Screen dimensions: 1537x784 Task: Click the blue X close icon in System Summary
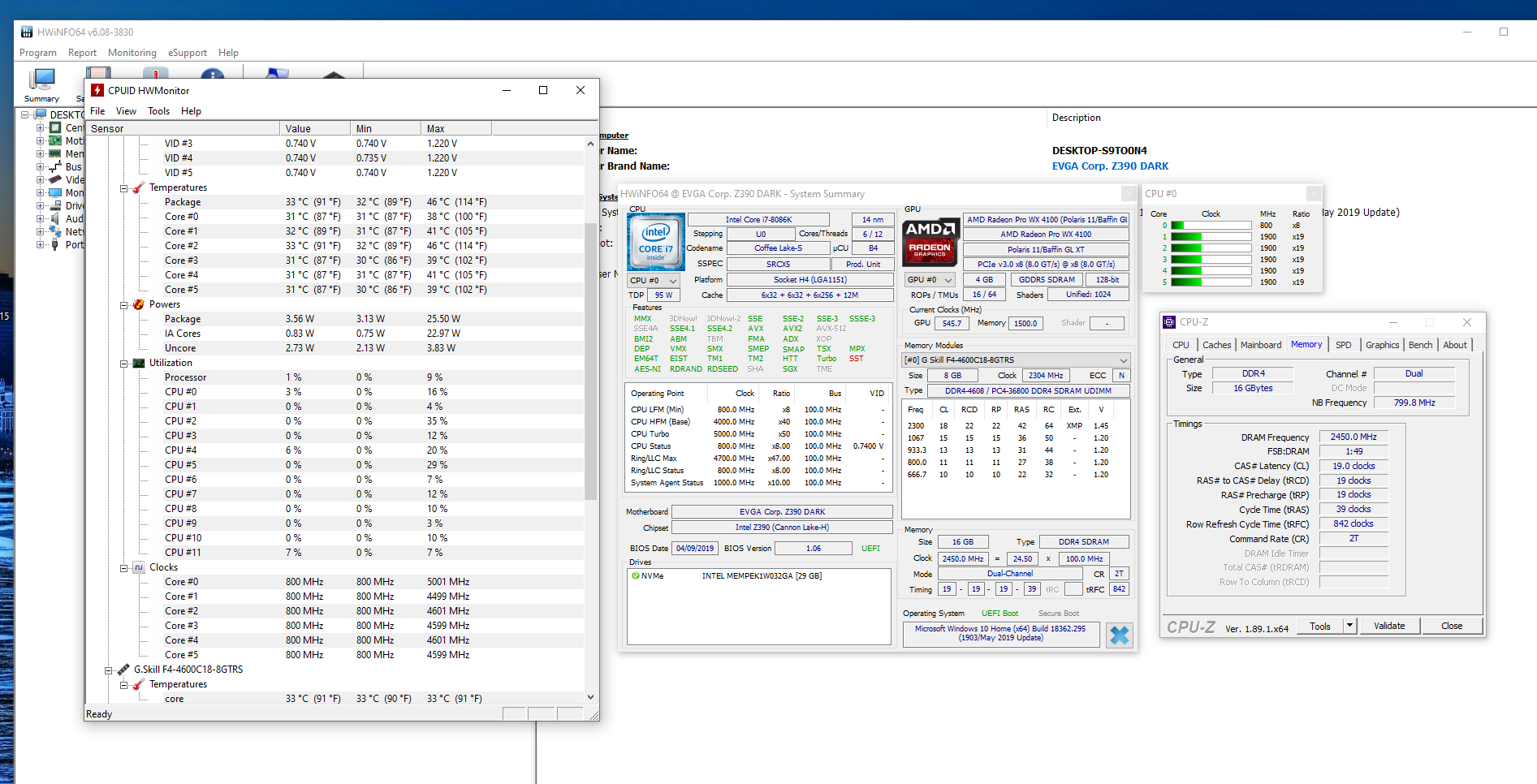(1120, 635)
